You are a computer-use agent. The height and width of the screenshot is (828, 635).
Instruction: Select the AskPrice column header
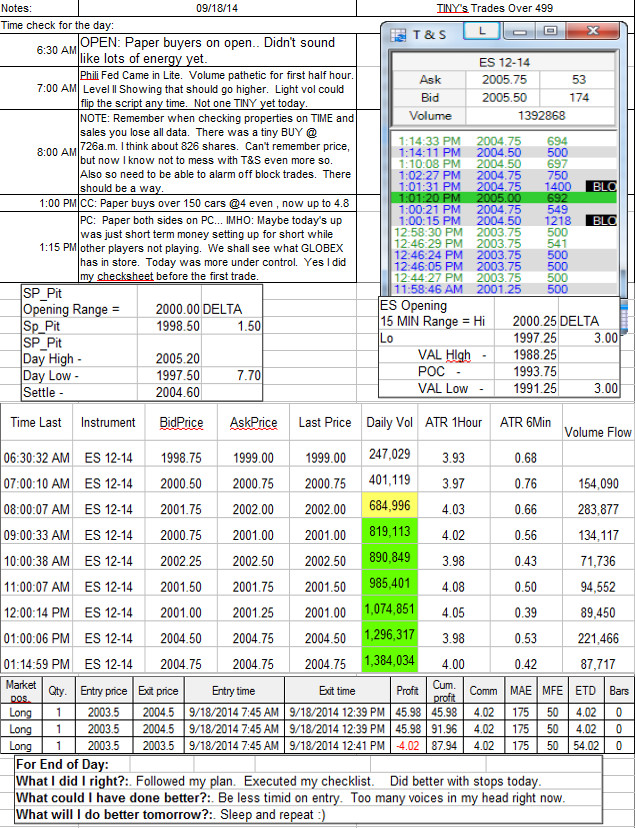(253, 422)
